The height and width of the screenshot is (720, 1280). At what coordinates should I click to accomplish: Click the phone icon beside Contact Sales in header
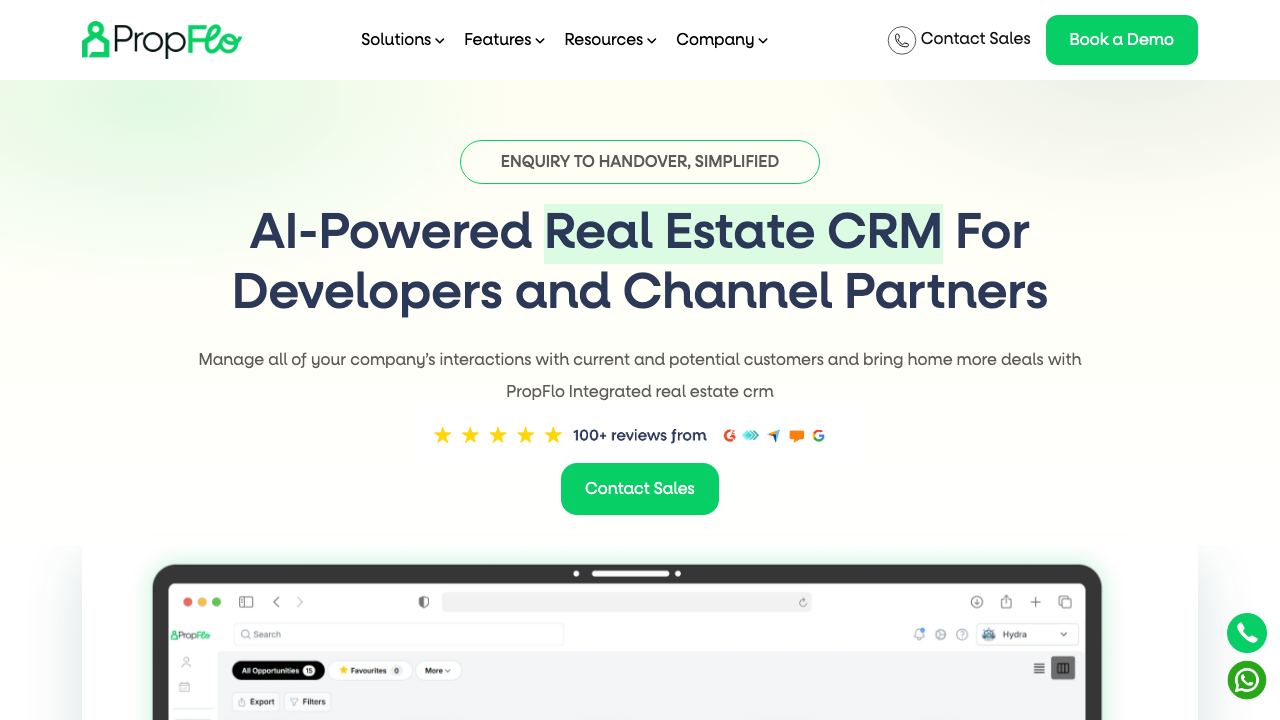[x=902, y=40]
